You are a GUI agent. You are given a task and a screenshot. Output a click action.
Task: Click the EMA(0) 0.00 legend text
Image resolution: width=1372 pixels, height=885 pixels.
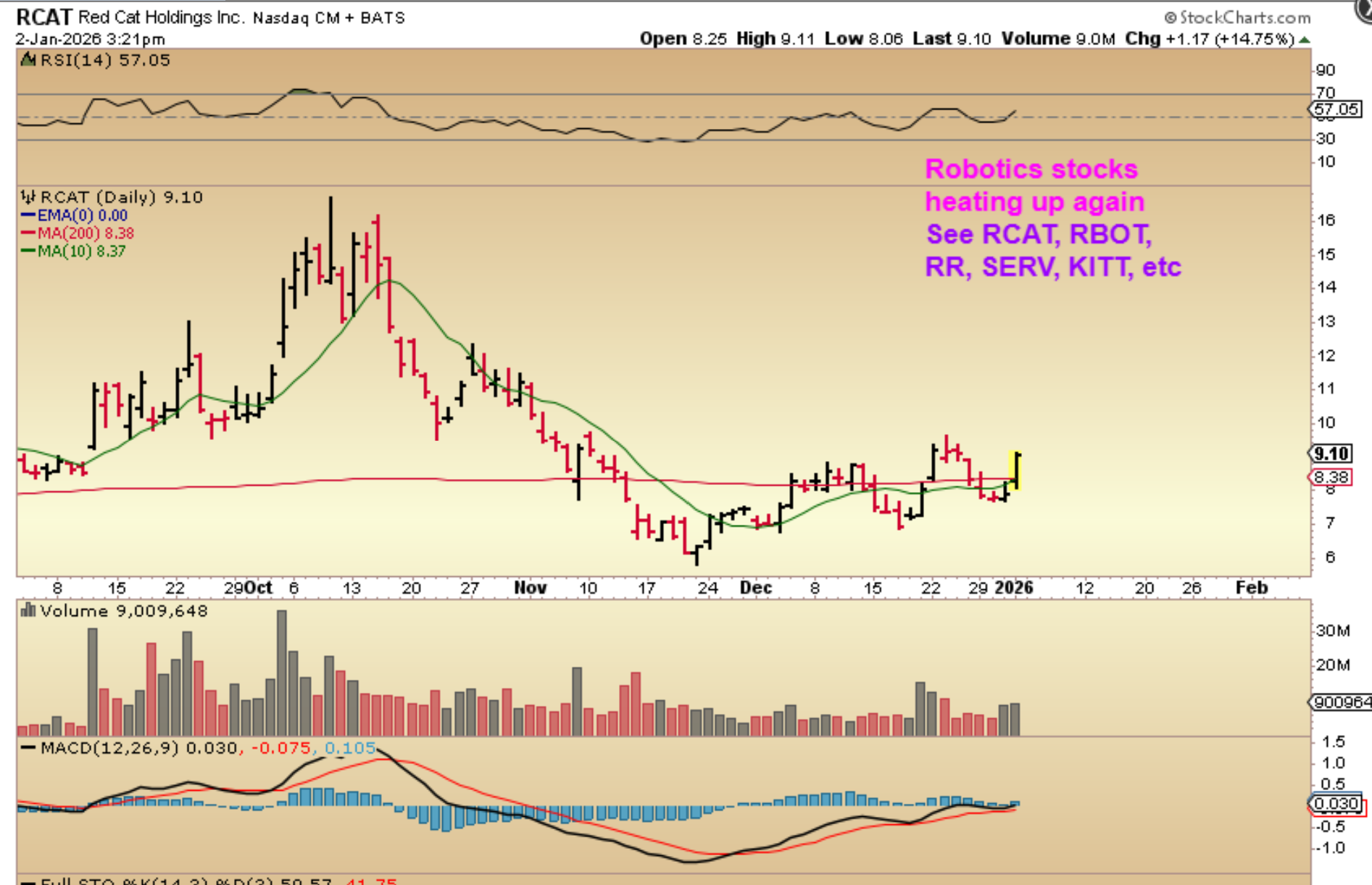(x=83, y=215)
